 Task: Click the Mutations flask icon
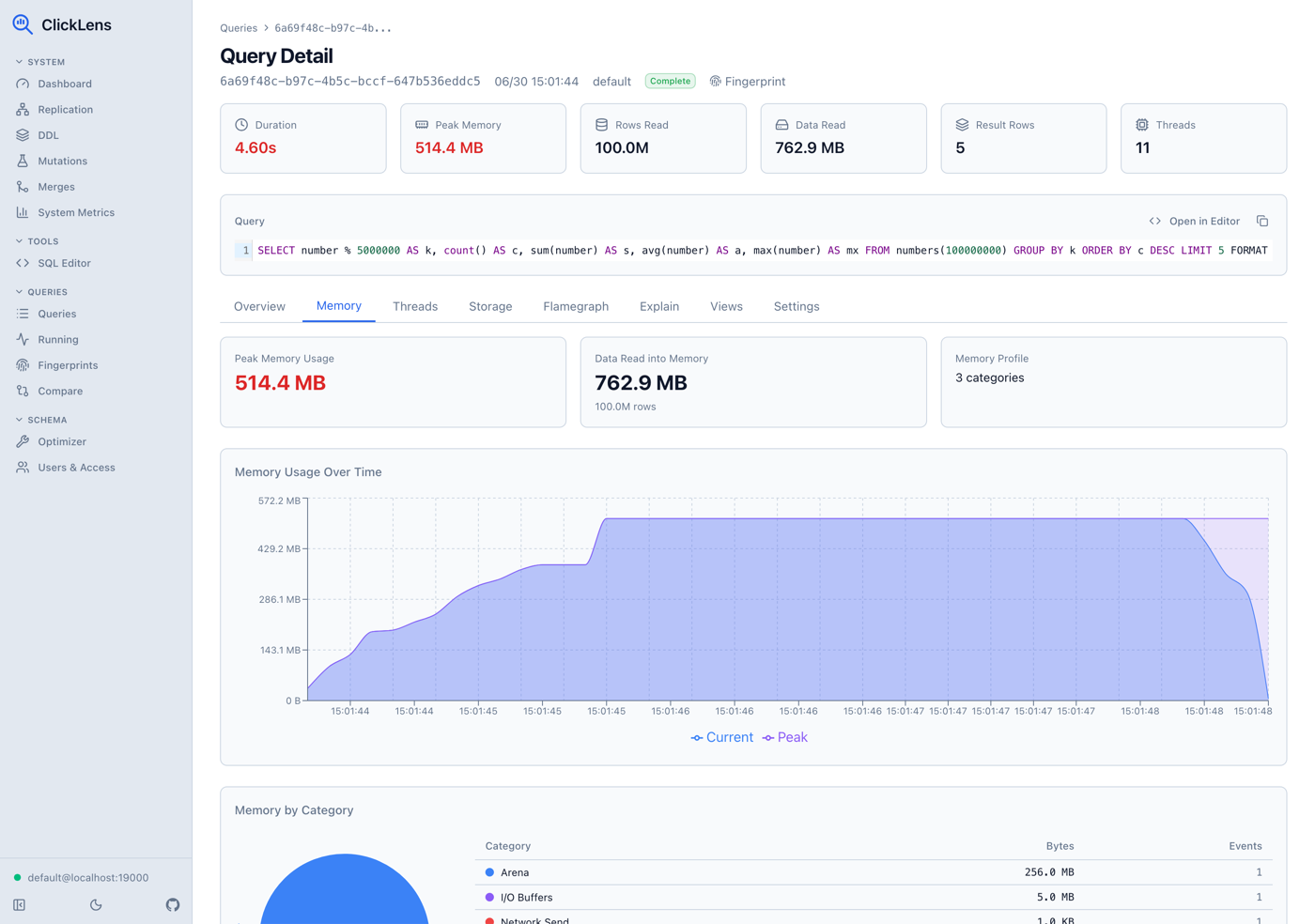pos(23,161)
